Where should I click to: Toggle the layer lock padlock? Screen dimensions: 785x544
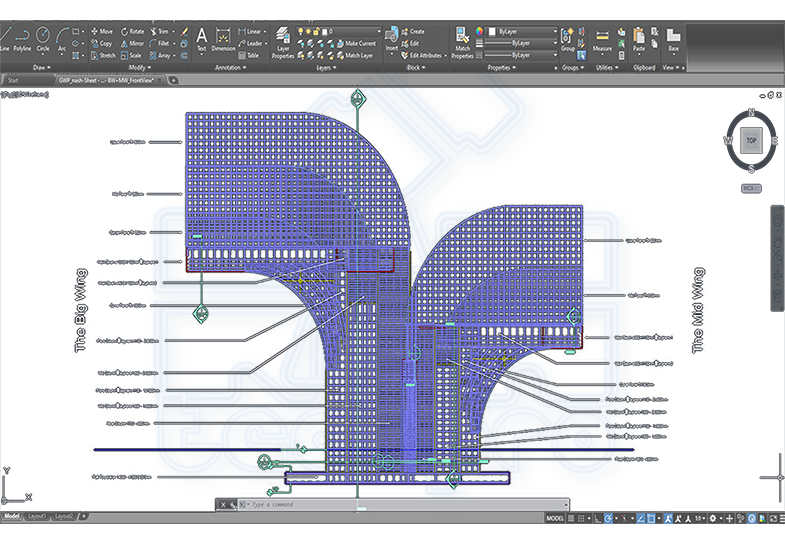tap(316, 32)
